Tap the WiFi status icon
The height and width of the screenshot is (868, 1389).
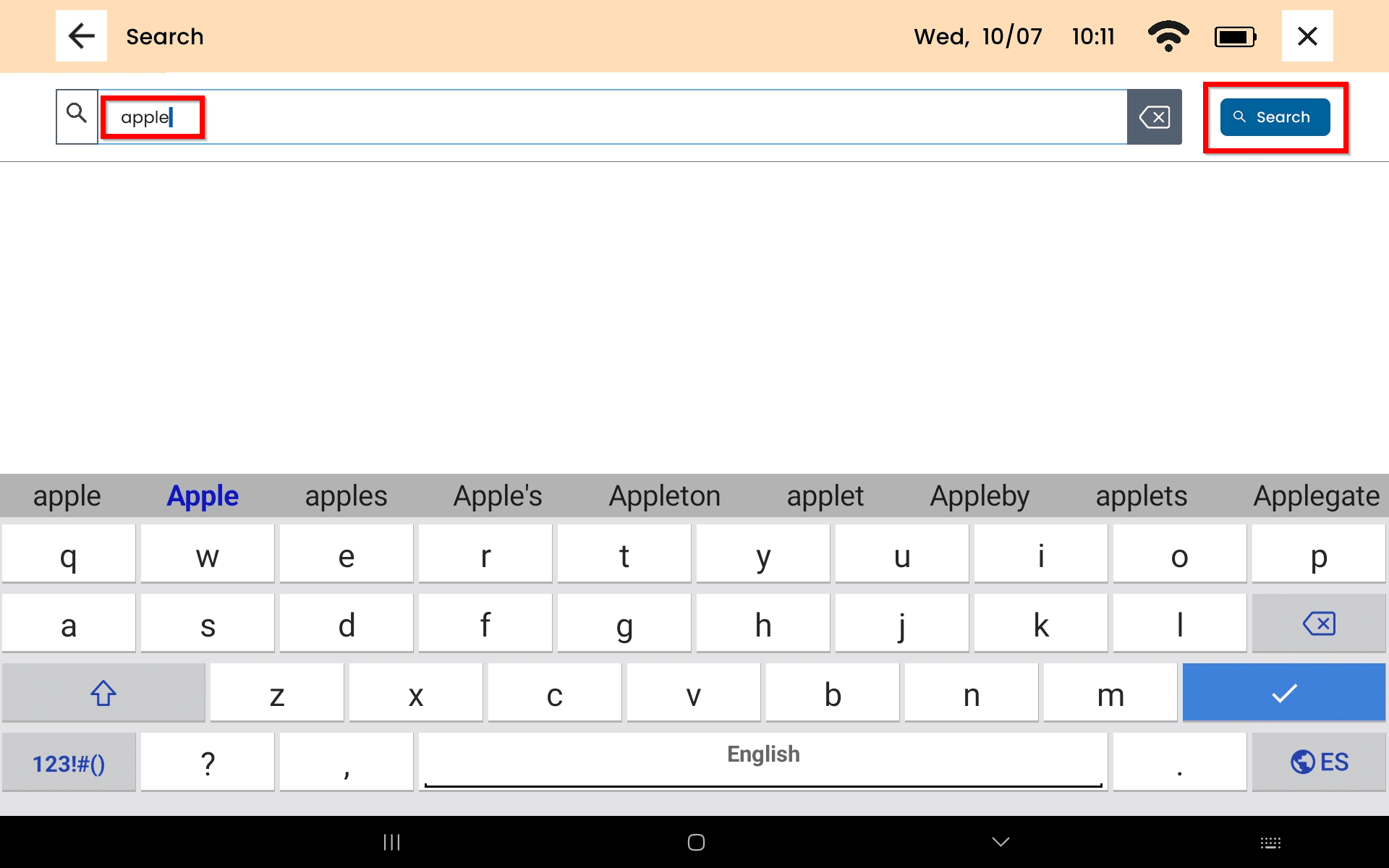[x=1168, y=36]
